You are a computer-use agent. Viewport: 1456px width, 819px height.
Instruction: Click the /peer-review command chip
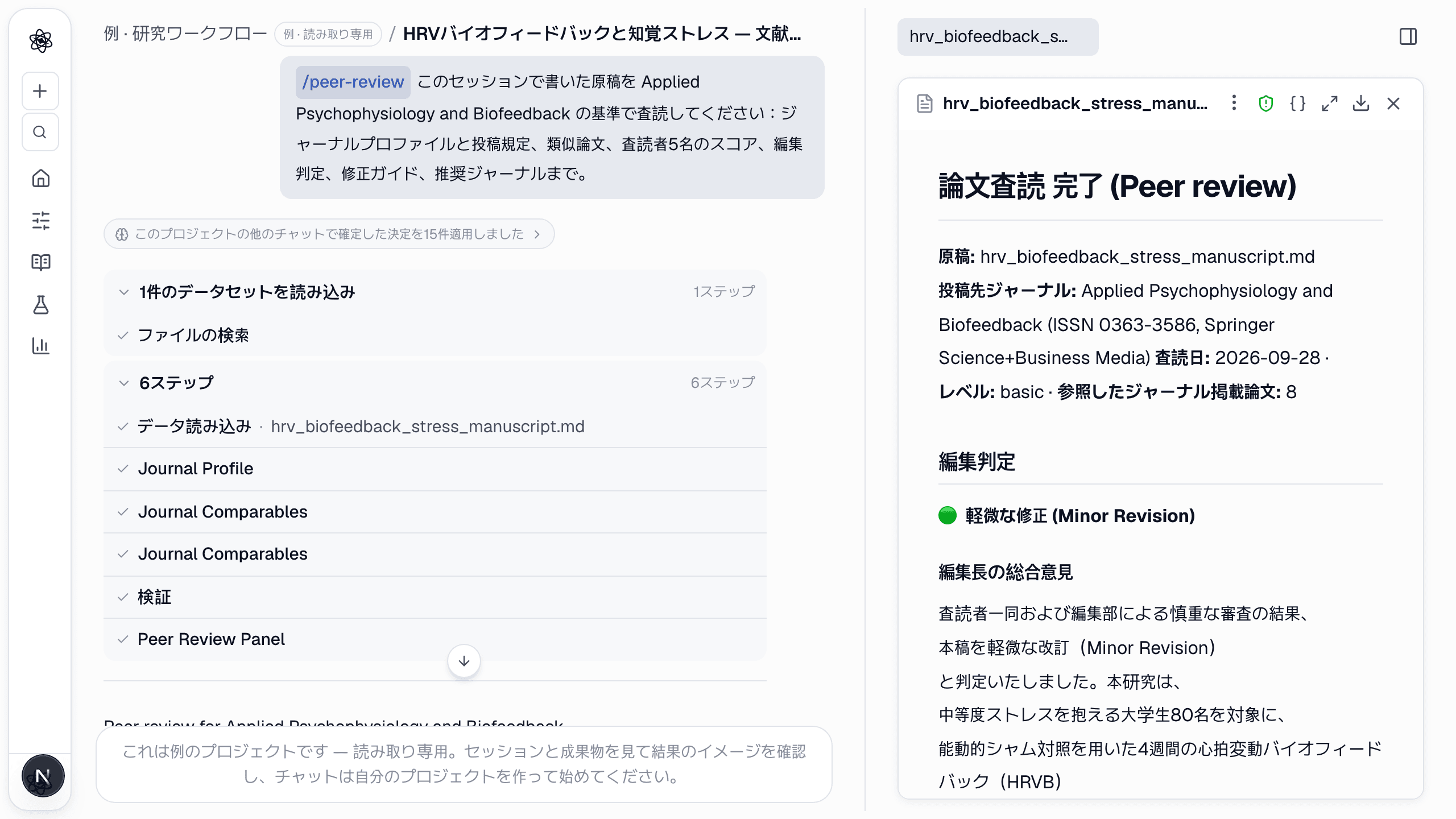[x=353, y=82]
